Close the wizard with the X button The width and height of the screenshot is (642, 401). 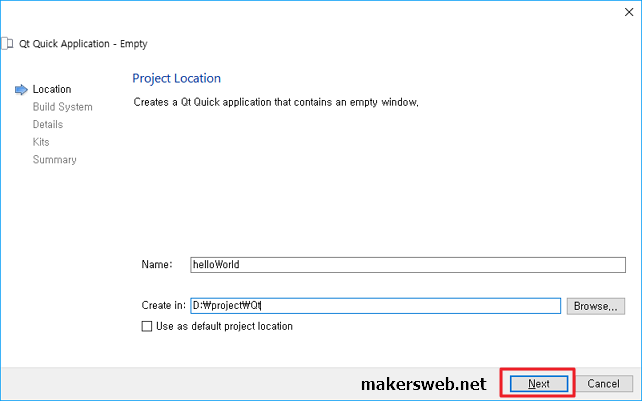(x=629, y=12)
